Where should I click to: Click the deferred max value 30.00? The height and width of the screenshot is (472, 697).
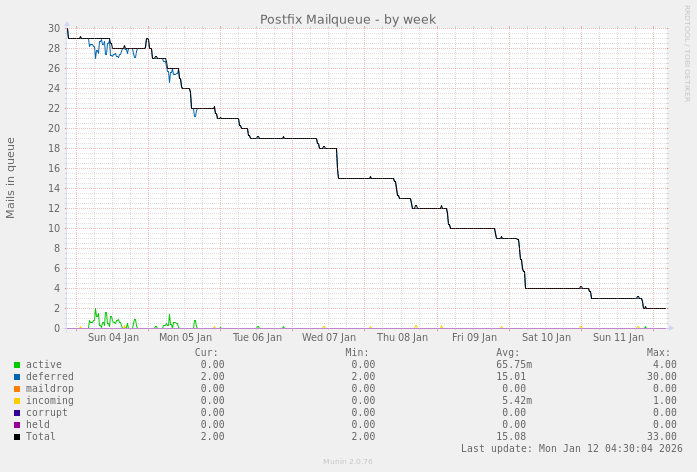(x=662, y=376)
